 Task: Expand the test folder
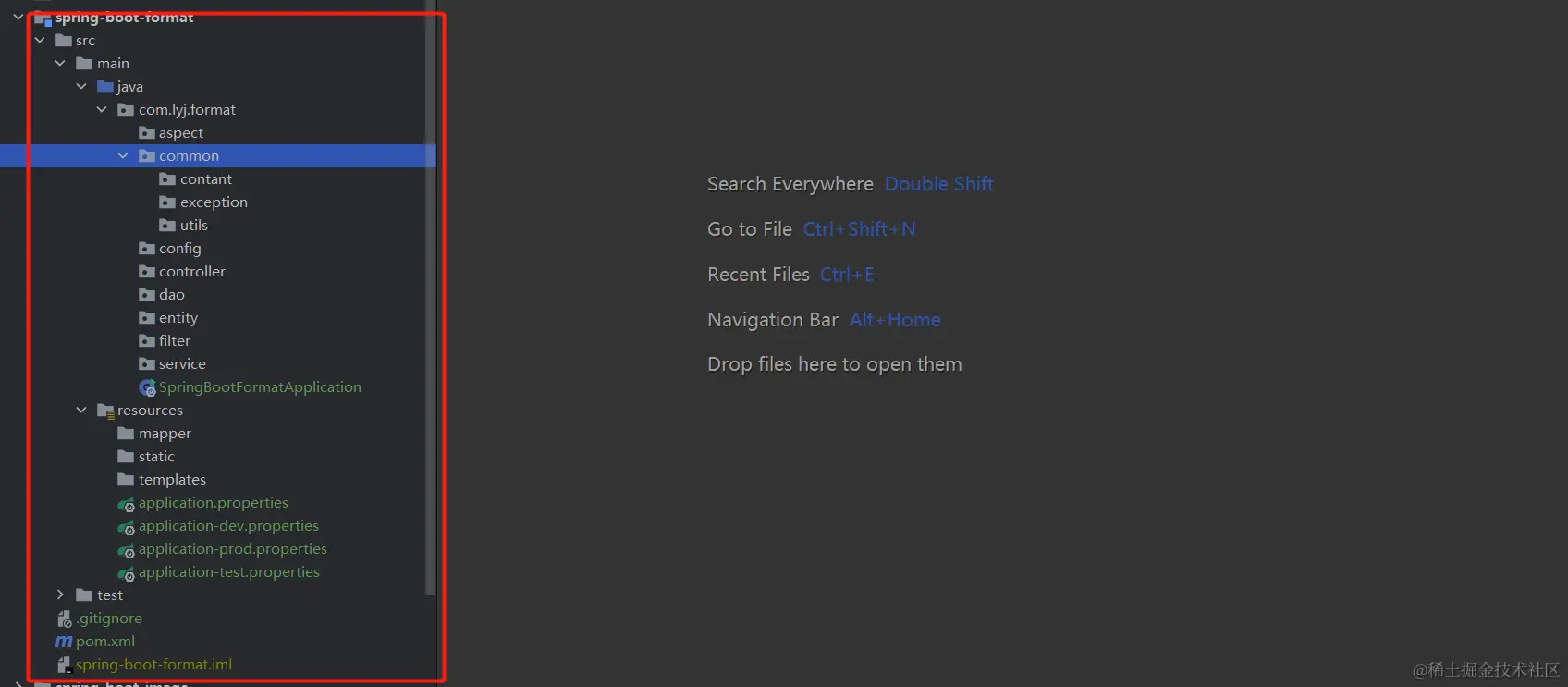60,595
